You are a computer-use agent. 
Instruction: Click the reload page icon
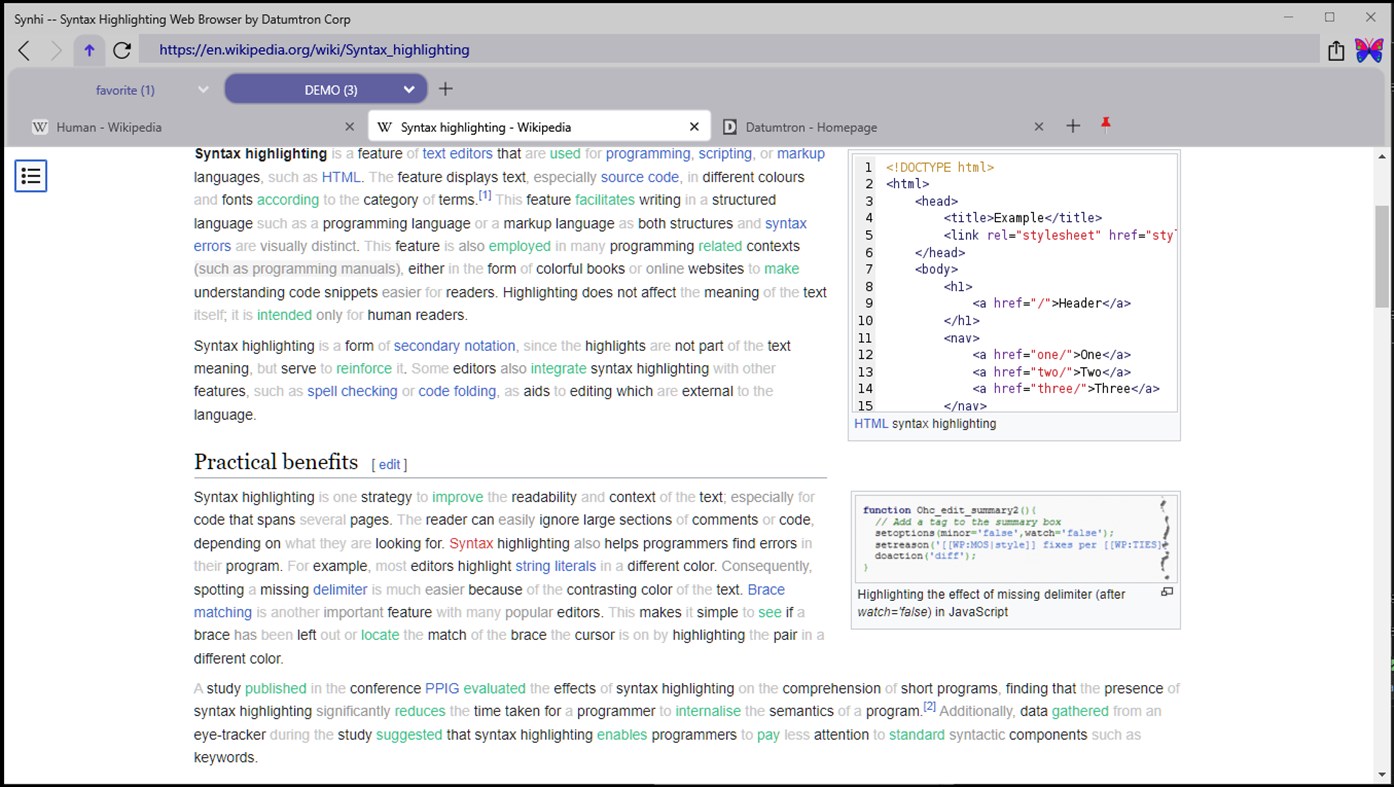point(122,49)
